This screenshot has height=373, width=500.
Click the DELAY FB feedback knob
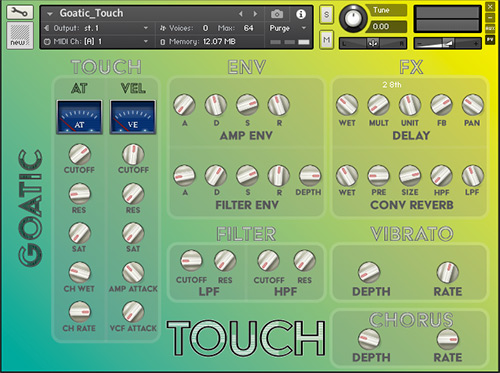(x=441, y=105)
